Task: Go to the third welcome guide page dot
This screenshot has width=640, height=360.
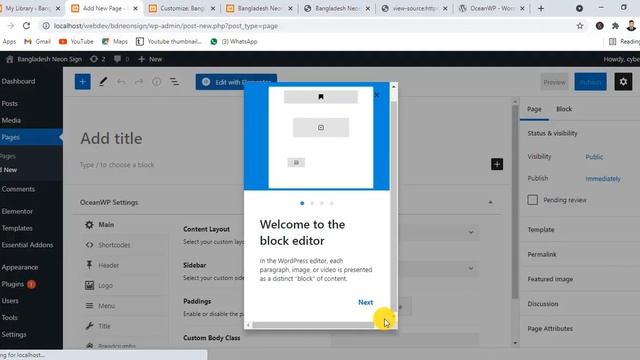Action: click(x=322, y=203)
